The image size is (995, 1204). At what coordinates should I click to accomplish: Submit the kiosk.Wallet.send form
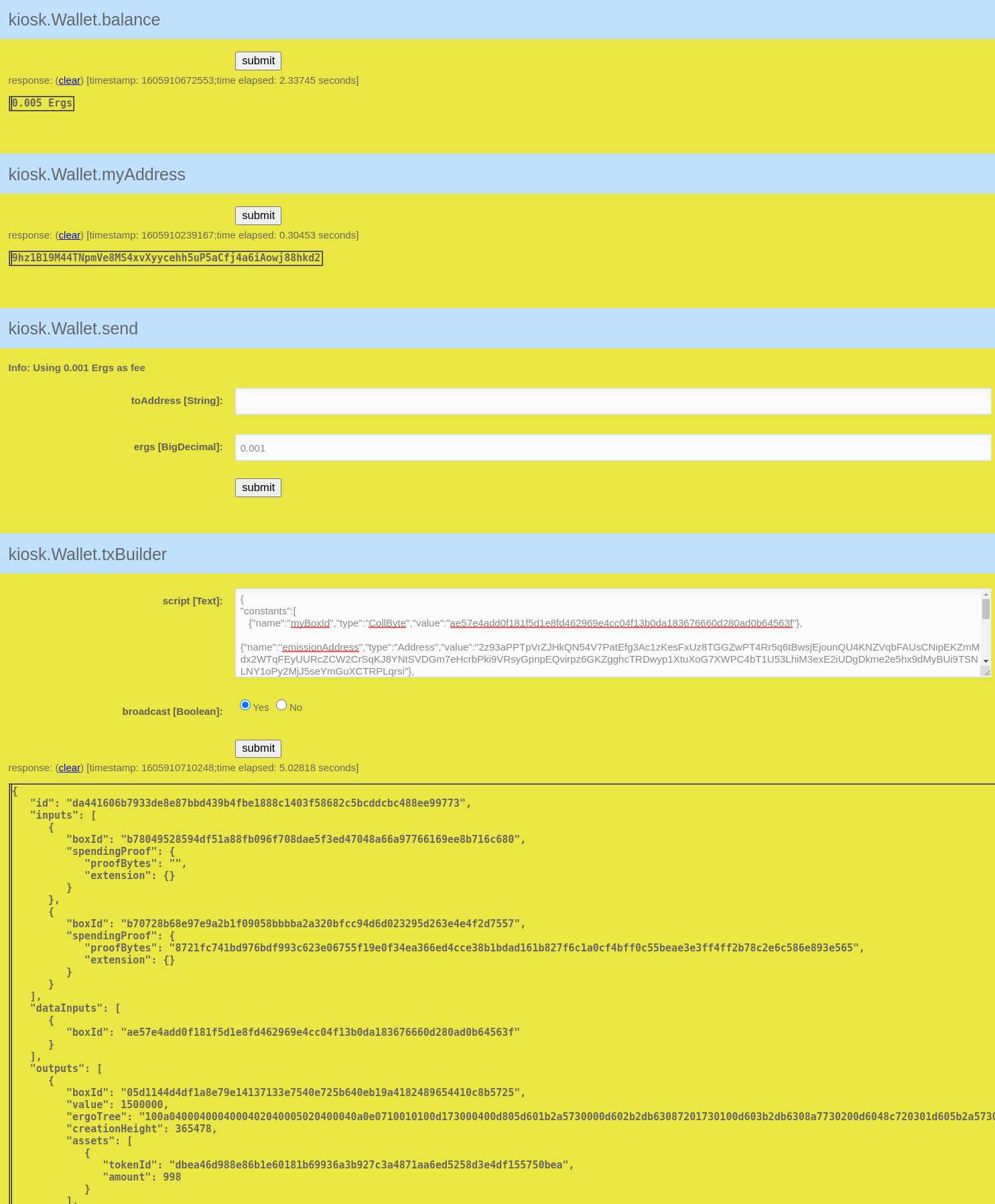(x=258, y=488)
